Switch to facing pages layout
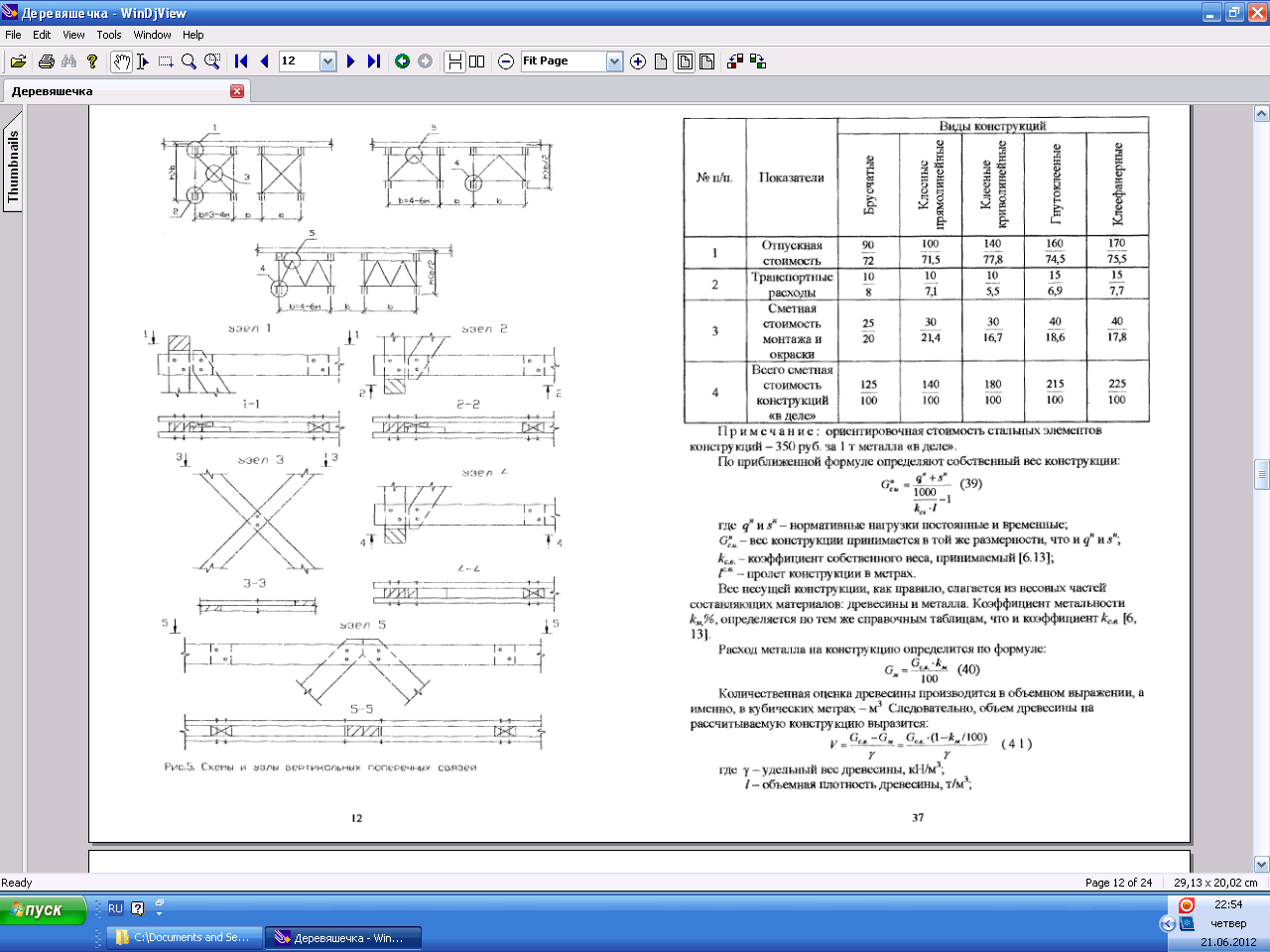 [477, 61]
